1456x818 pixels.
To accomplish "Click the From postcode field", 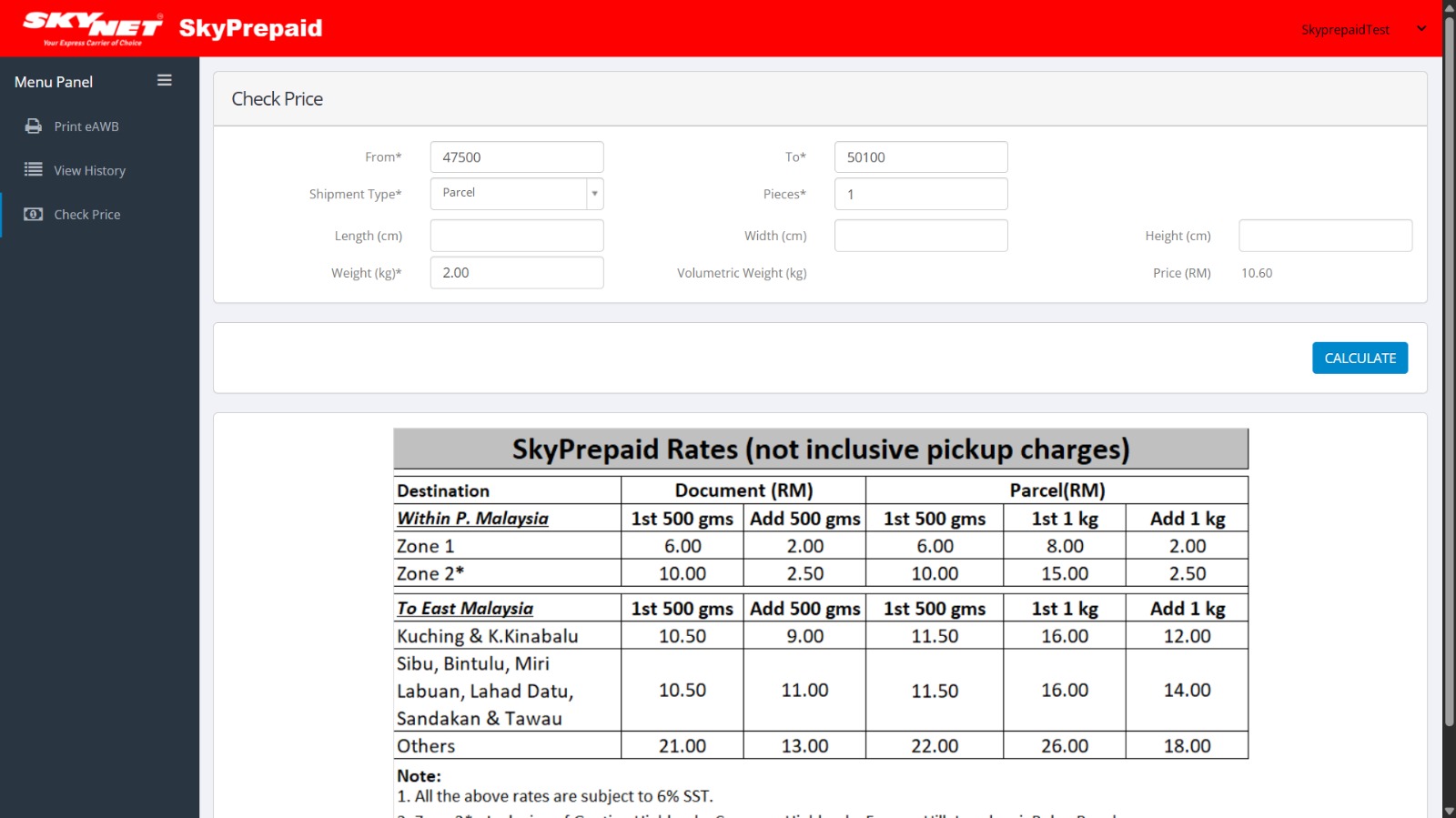I will (516, 157).
